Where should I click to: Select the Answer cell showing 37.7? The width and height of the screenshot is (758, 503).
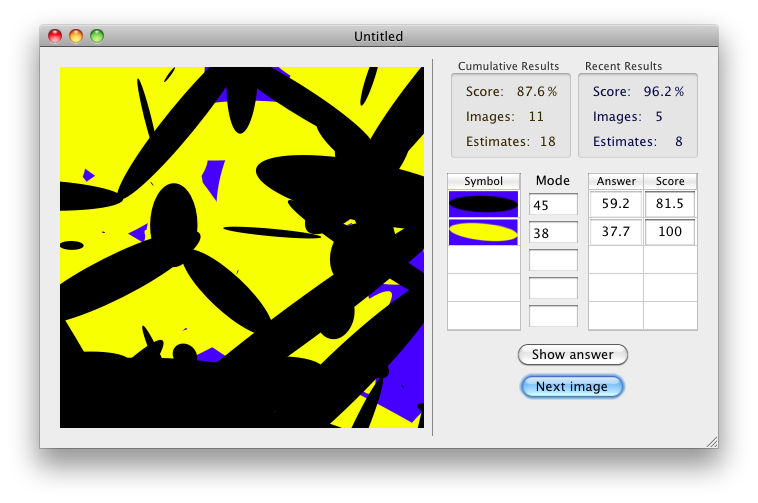point(615,232)
